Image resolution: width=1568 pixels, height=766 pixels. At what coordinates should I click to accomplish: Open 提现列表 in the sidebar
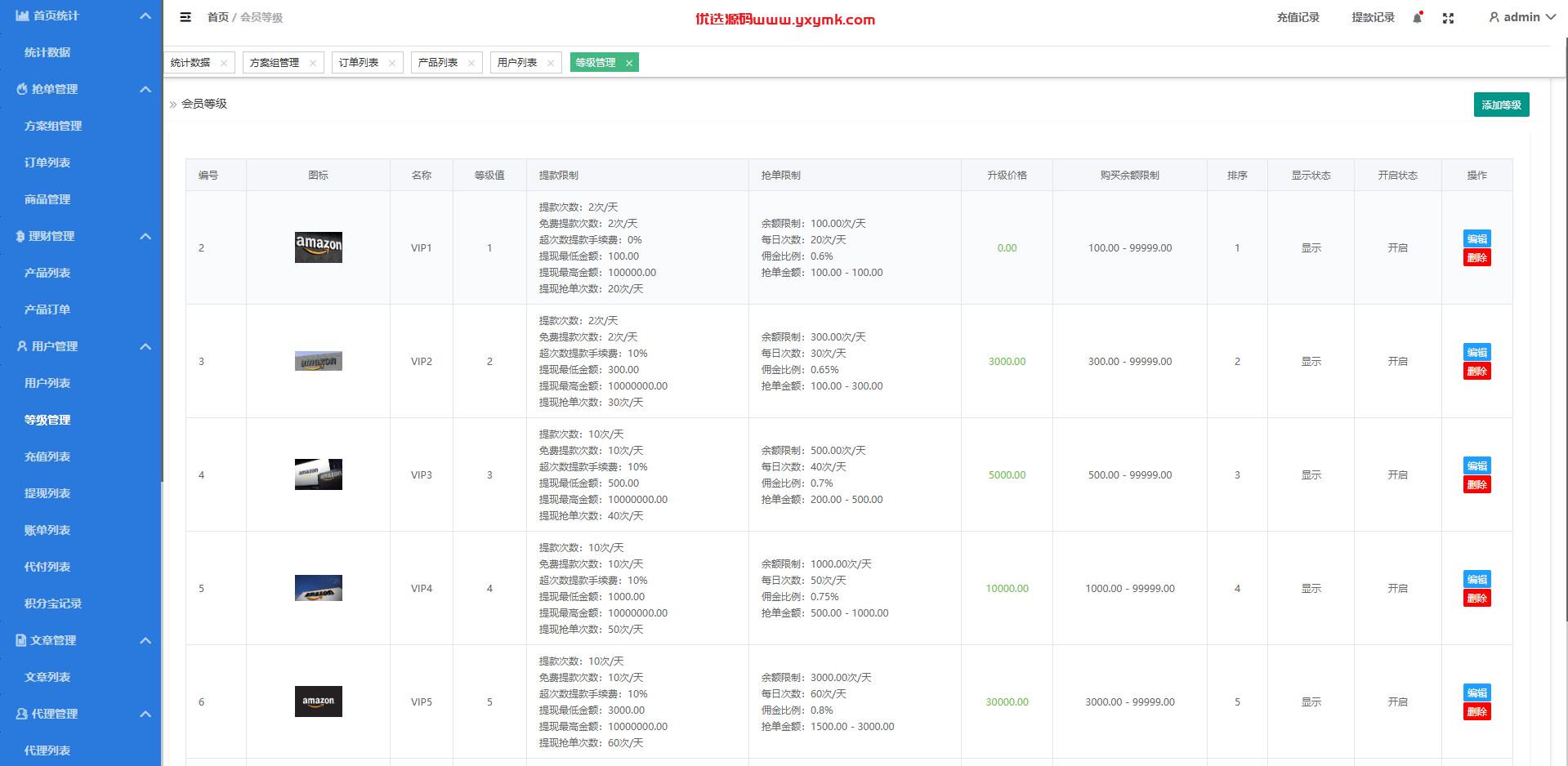click(x=47, y=493)
